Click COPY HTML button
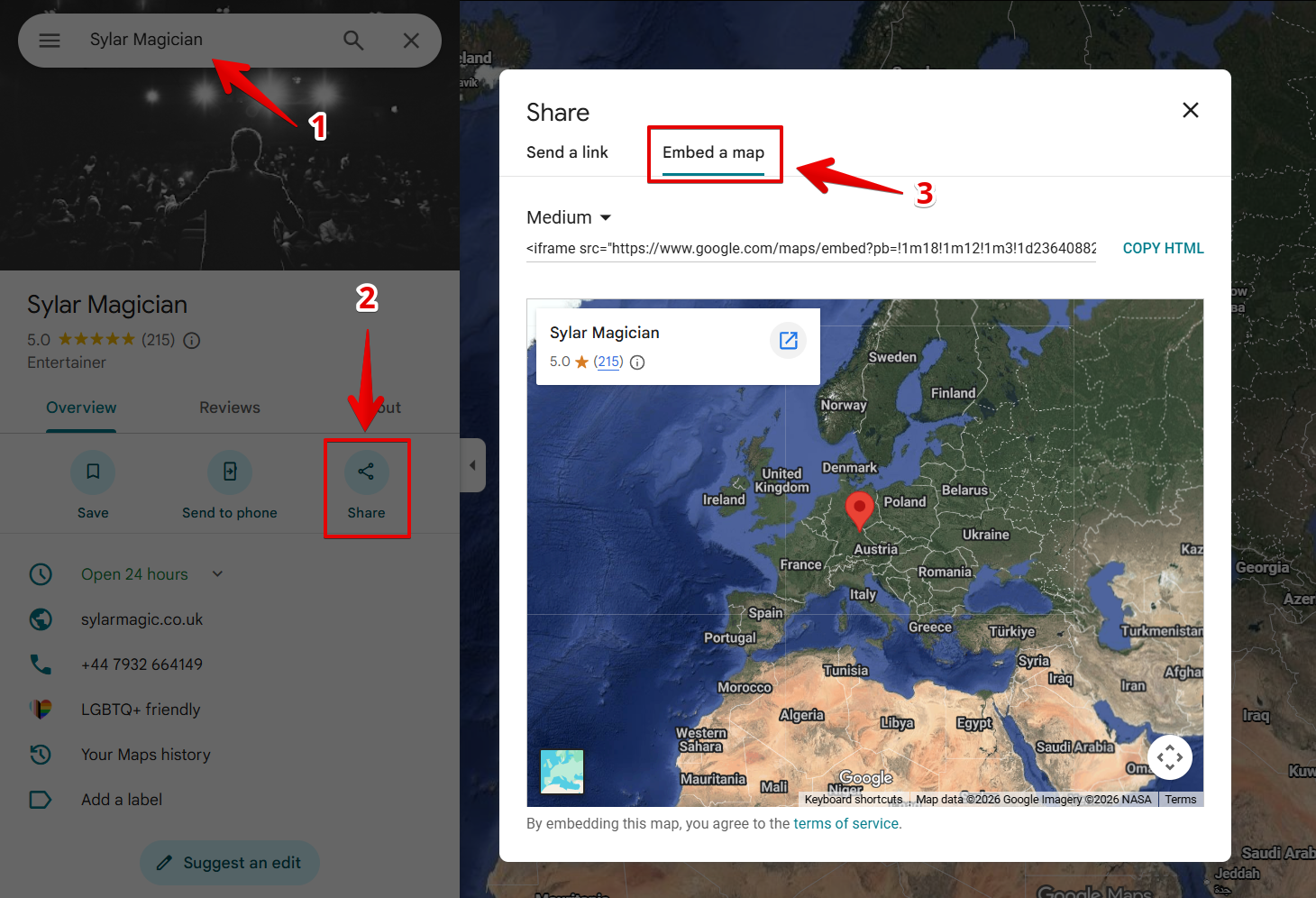Image resolution: width=1316 pixels, height=898 pixels. tap(1163, 249)
